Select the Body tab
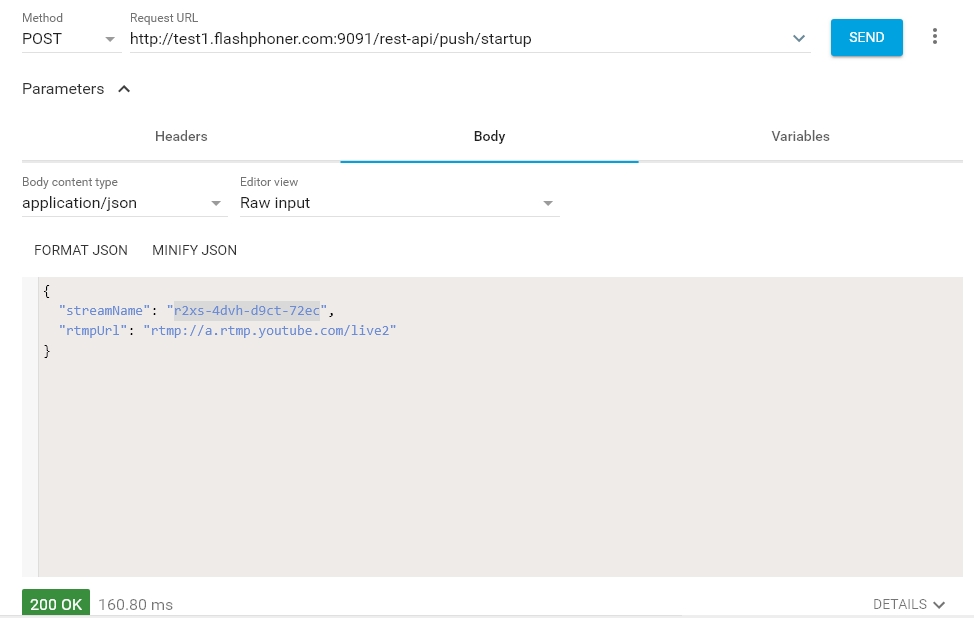The width and height of the screenshot is (974, 618). [x=489, y=136]
